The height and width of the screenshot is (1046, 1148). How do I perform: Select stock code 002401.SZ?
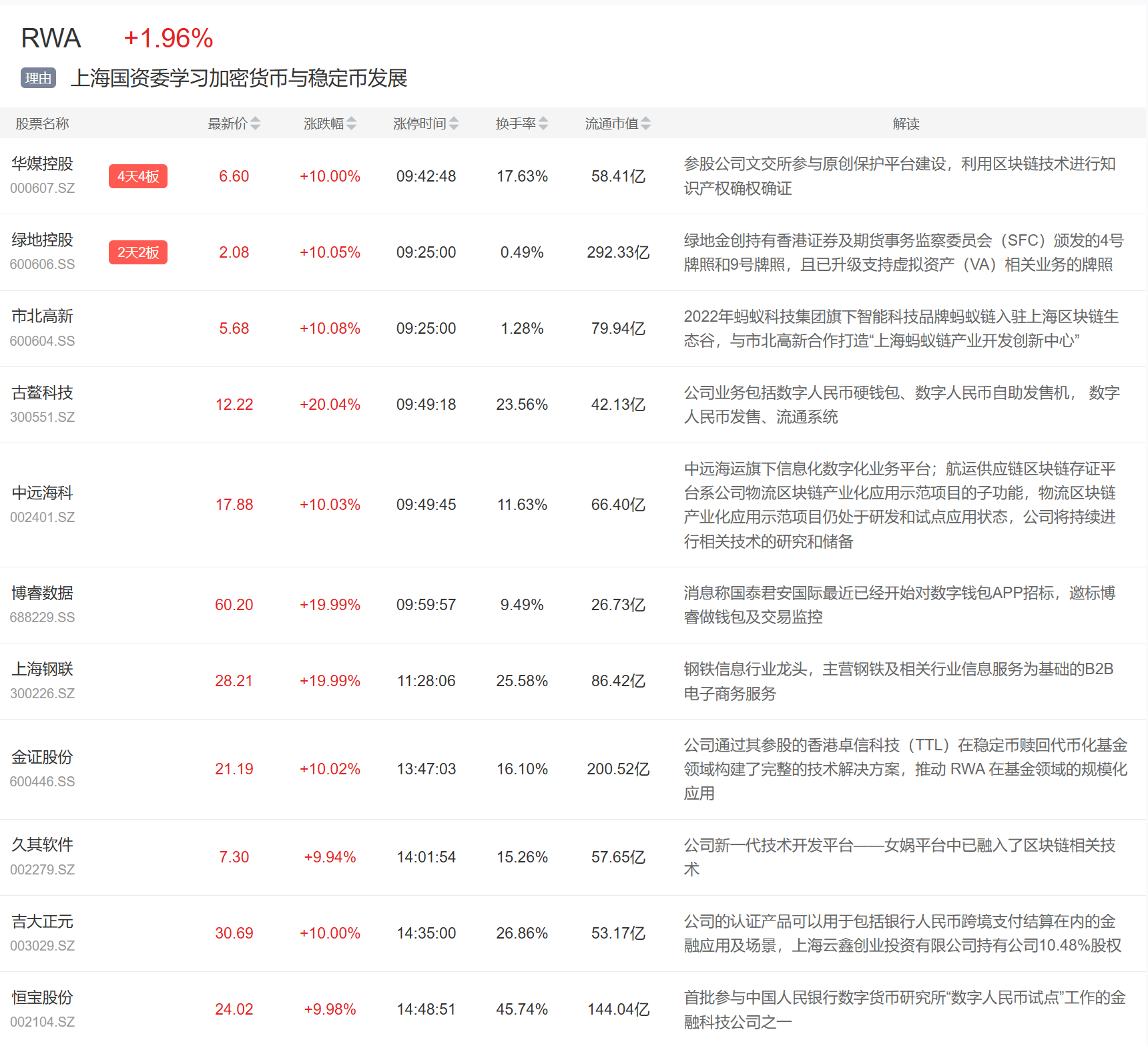(42, 517)
